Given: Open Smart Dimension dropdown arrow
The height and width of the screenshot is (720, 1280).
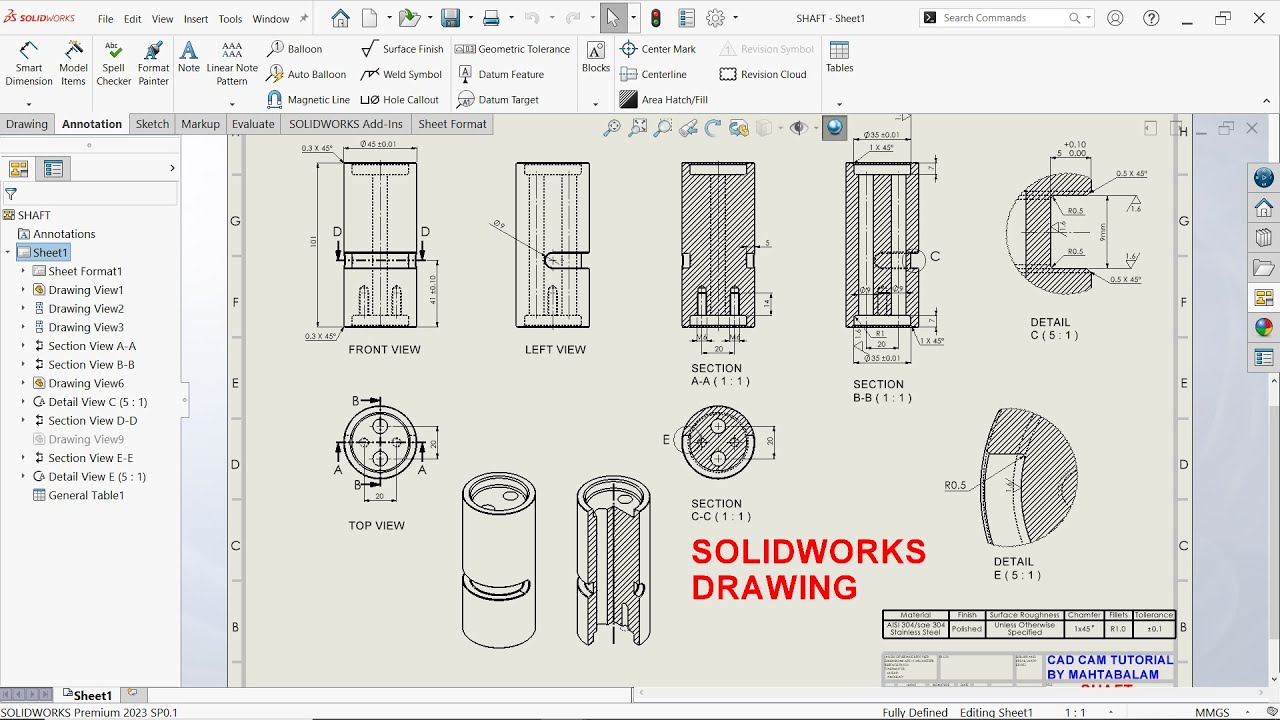Looking at the screenshot, I should [x=29, y=104].
